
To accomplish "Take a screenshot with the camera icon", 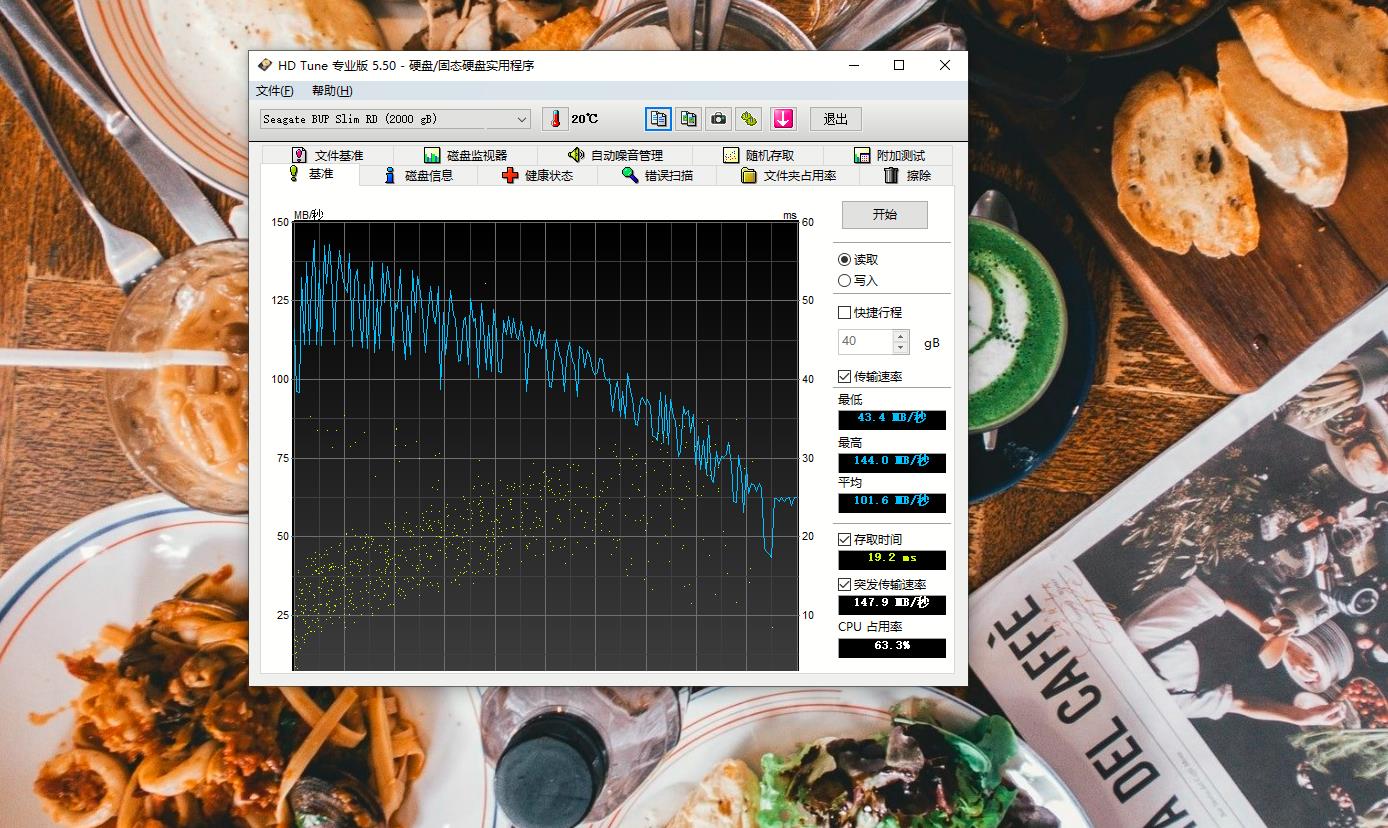I will (718, 118).
